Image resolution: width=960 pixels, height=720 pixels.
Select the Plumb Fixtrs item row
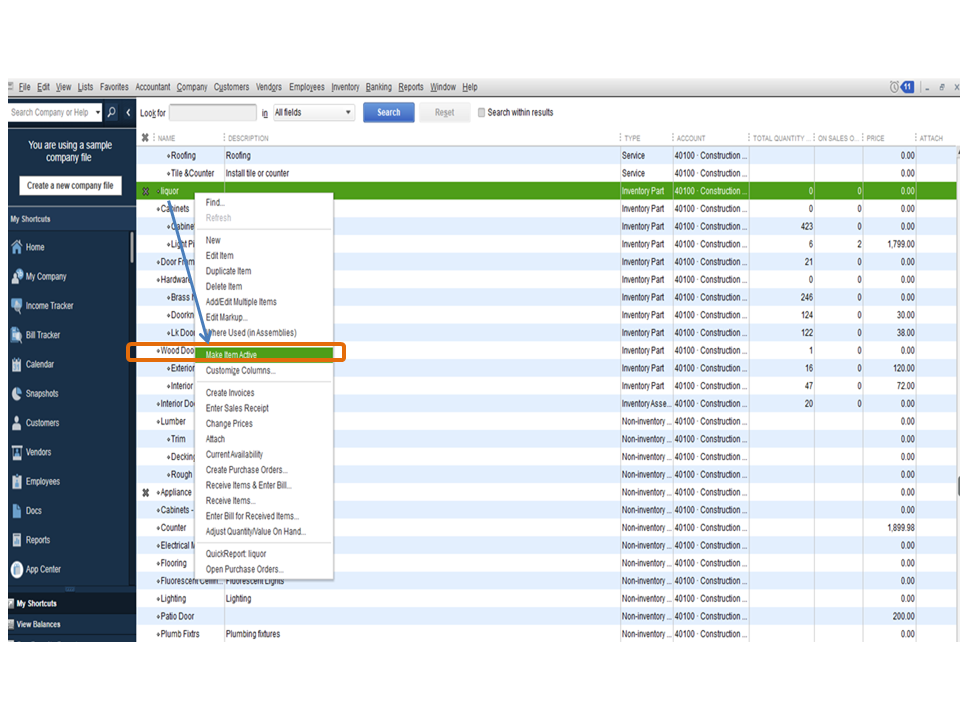[546, 634]
